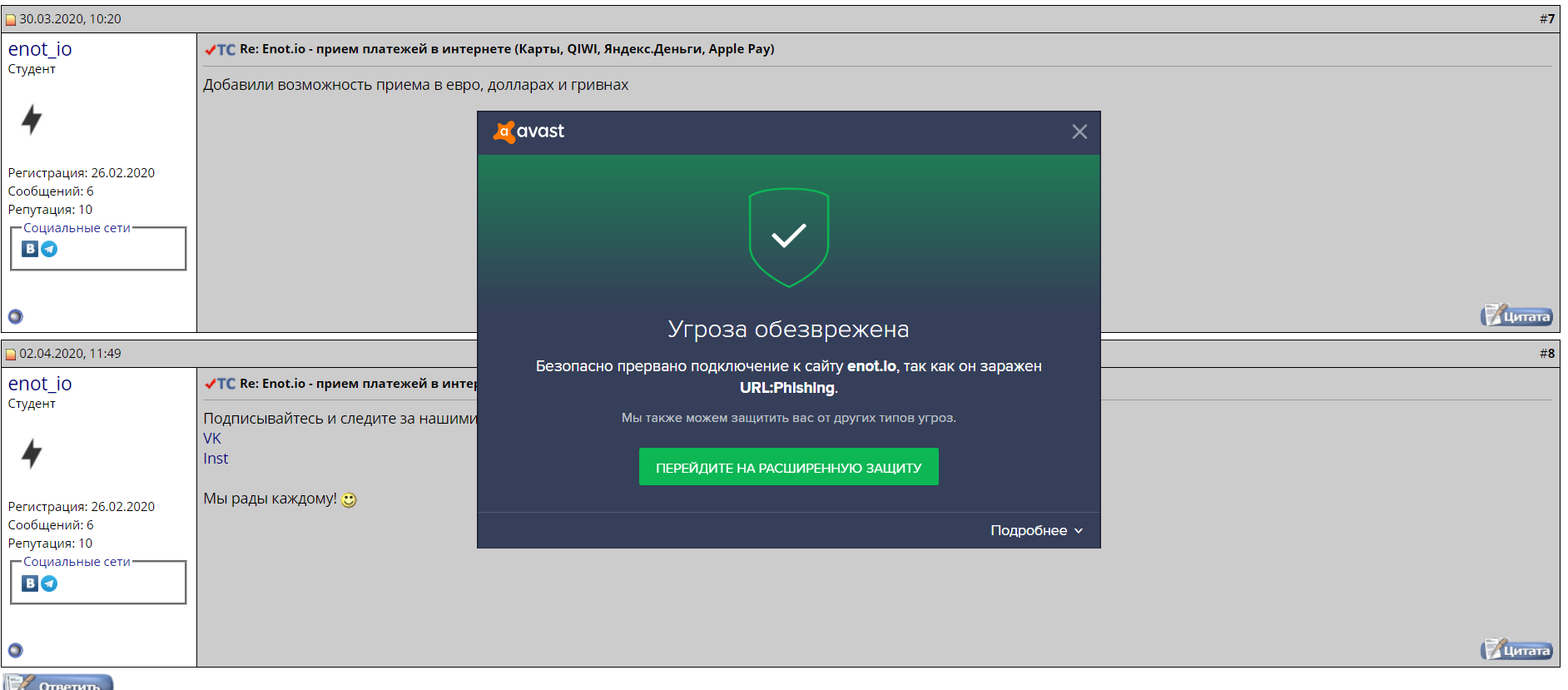This screenshot has height=690, width=1568.
Task: Click 'Репутация: 10' in post #7
Action: [x=50, y=210]
